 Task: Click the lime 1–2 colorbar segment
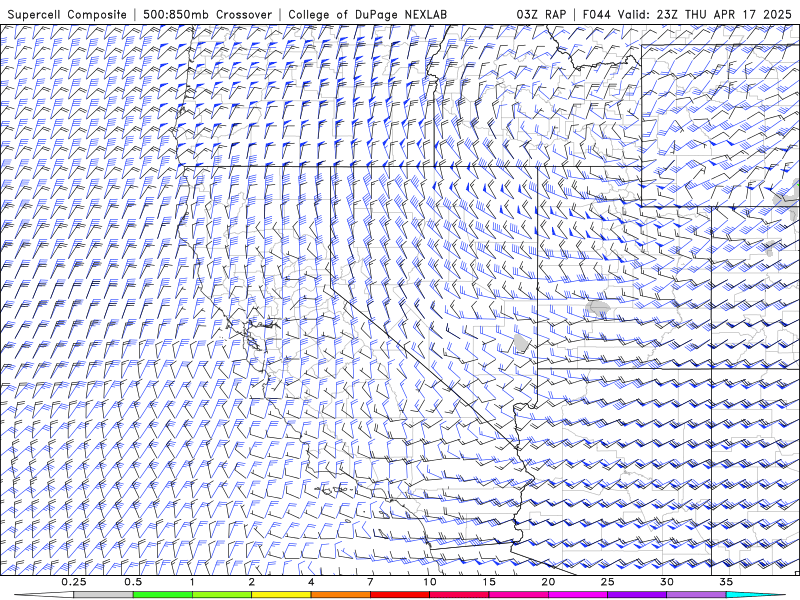tap(221, 595)
